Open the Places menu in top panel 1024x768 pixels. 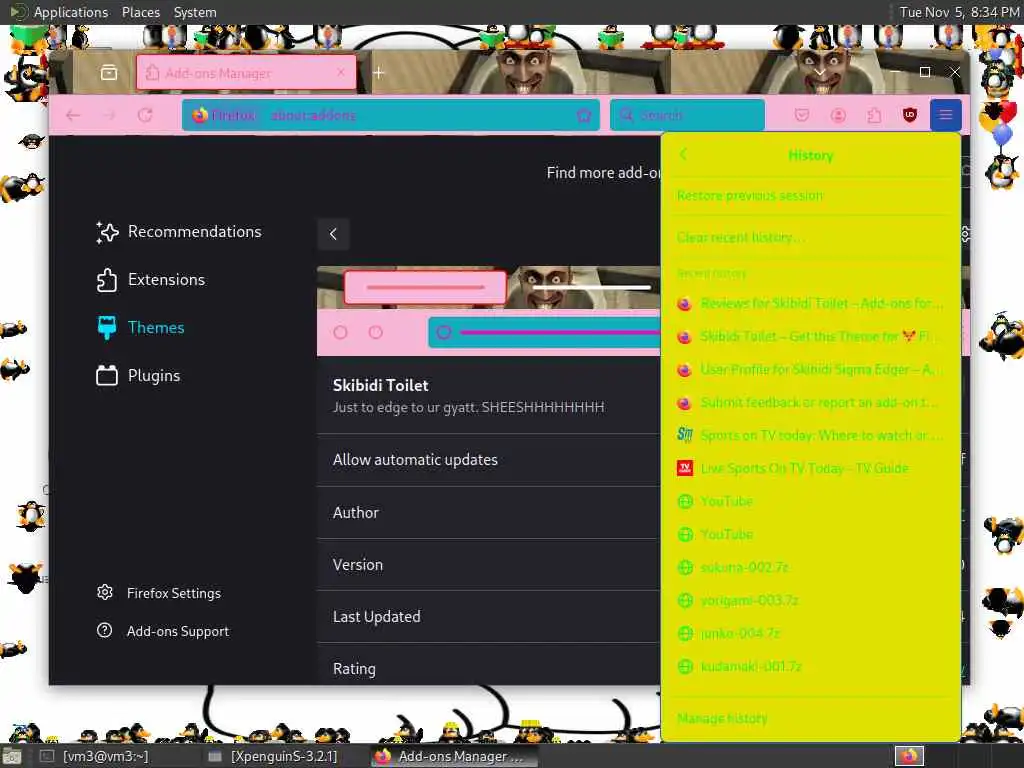[140, 12]
